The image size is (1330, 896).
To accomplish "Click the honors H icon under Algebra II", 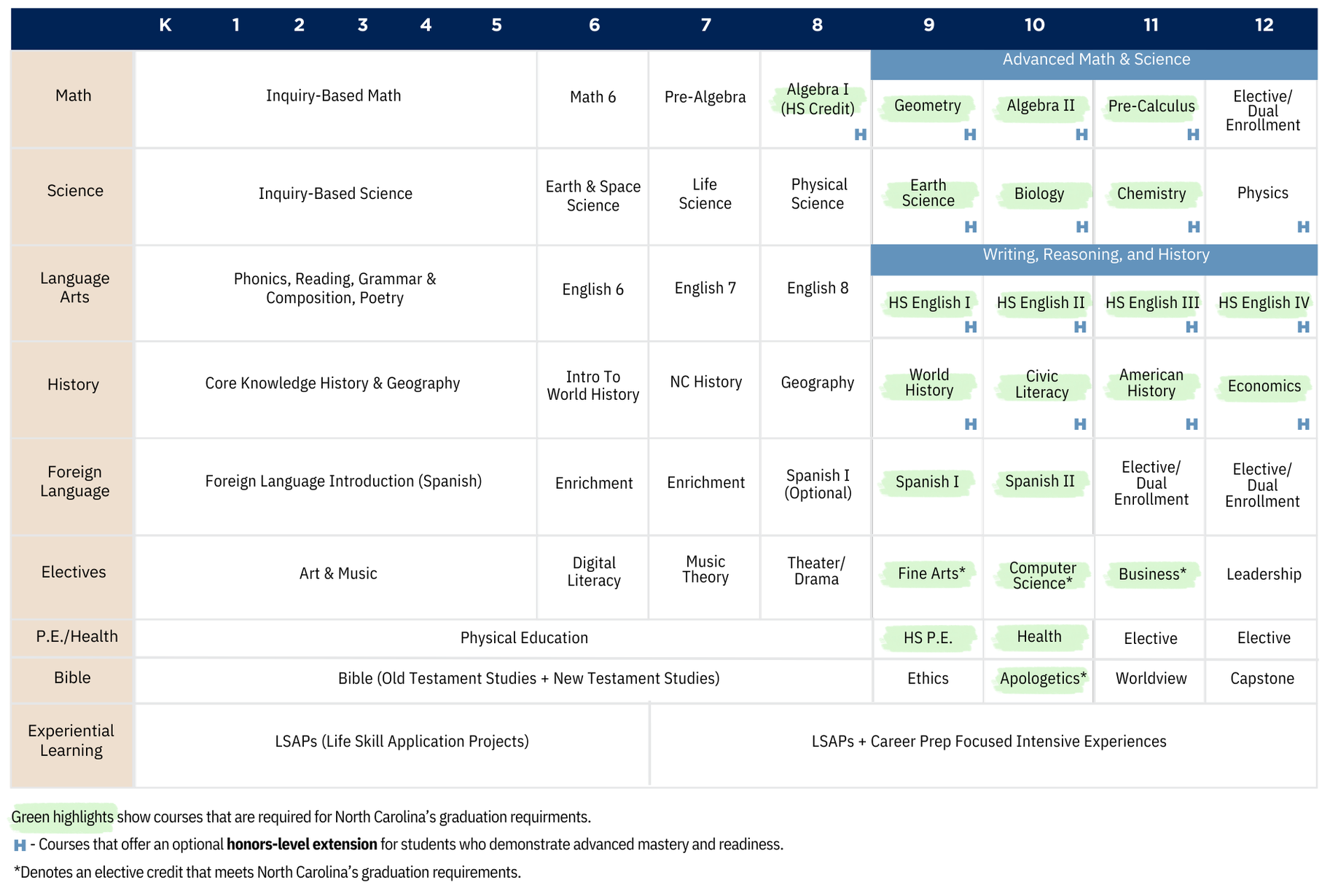I will (x=1081, y=135).
